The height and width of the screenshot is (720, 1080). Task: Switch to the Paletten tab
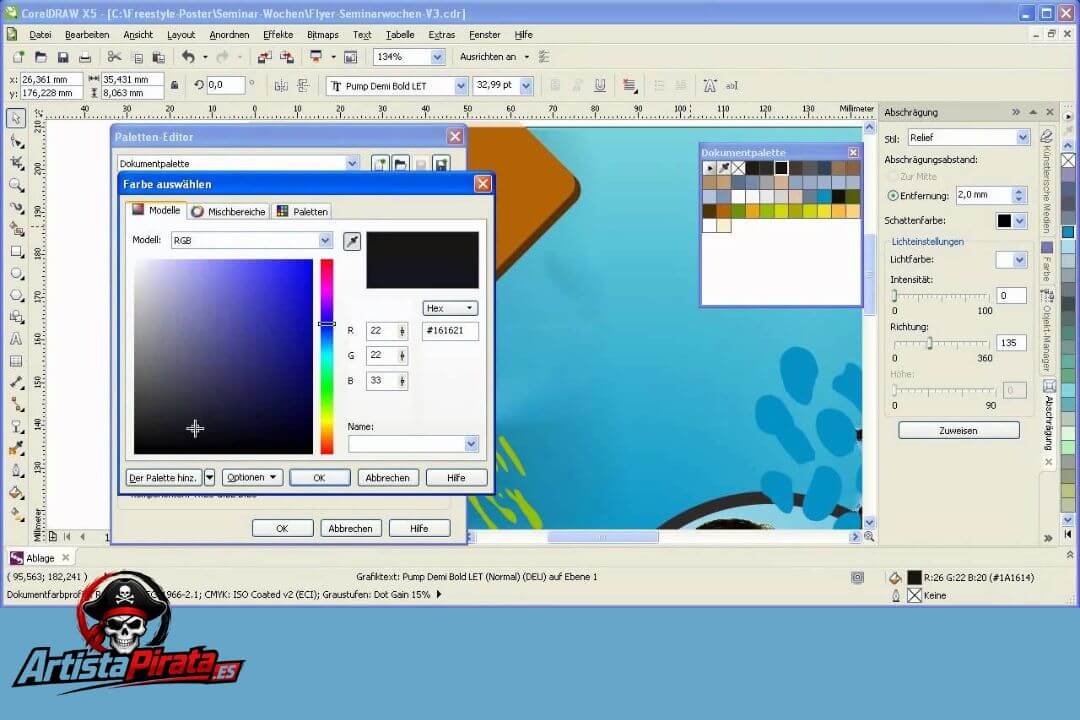click(x=302, y=212)
